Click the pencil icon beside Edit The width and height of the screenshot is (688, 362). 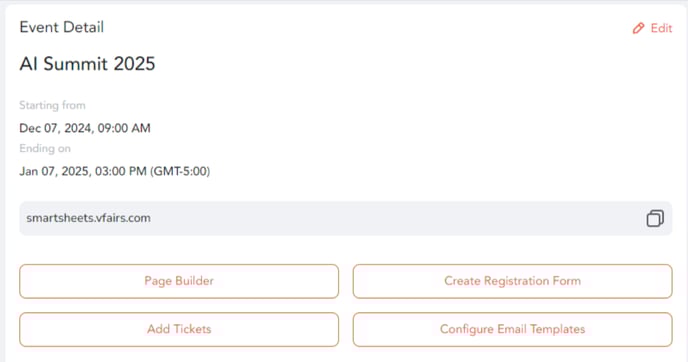tap(638, 29)
